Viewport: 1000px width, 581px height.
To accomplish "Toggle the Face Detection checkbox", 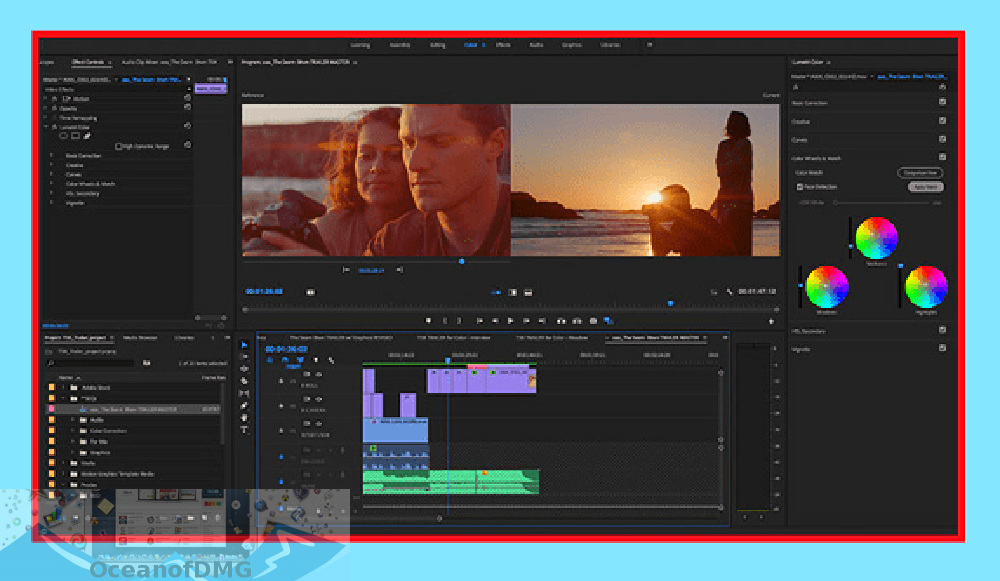I will click(x=799, y=187).
